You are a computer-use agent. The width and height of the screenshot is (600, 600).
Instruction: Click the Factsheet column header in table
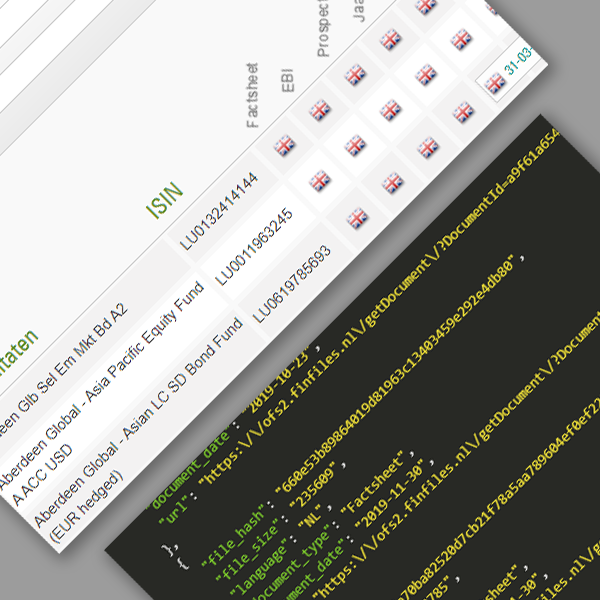point(253,95)
